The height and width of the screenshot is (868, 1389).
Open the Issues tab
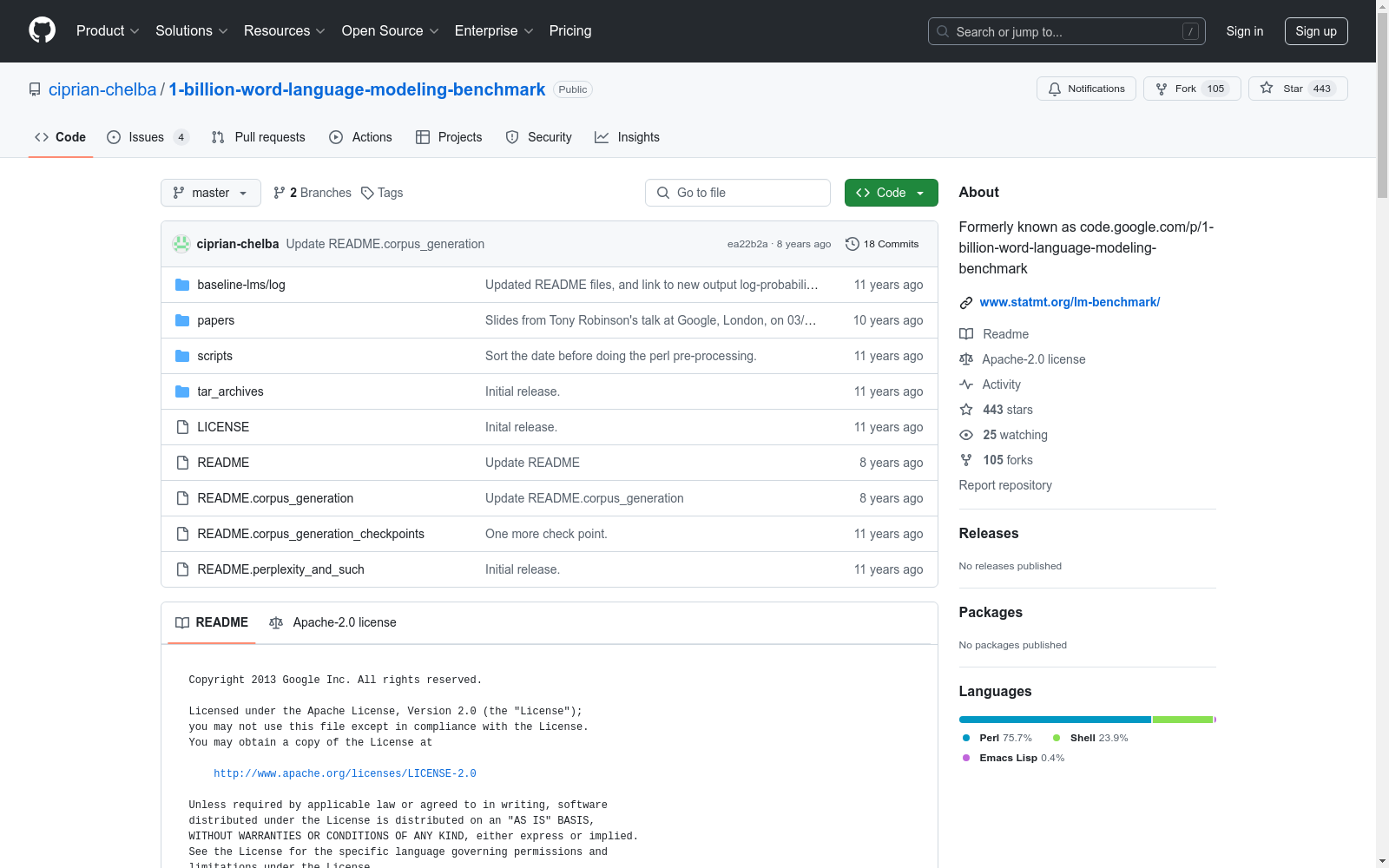coord(147,137)
